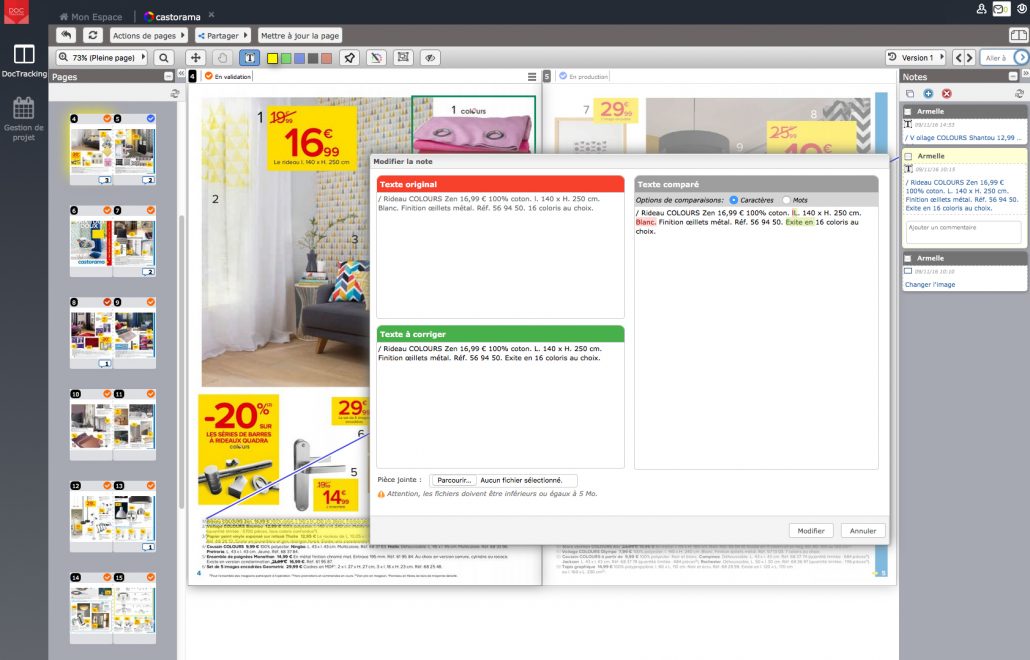1030x660 pixels.
Task: Open the Changer l'image note link
Action: 929,284
